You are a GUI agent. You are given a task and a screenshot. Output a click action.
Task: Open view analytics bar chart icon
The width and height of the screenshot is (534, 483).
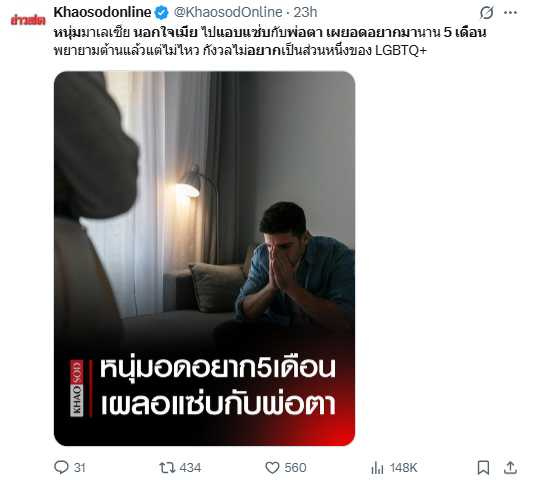pyautogui.click(x=377, y=467)
